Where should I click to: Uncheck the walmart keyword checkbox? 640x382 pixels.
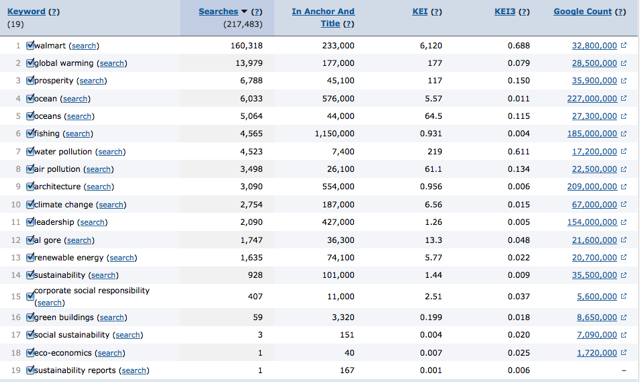coord(30,45)
